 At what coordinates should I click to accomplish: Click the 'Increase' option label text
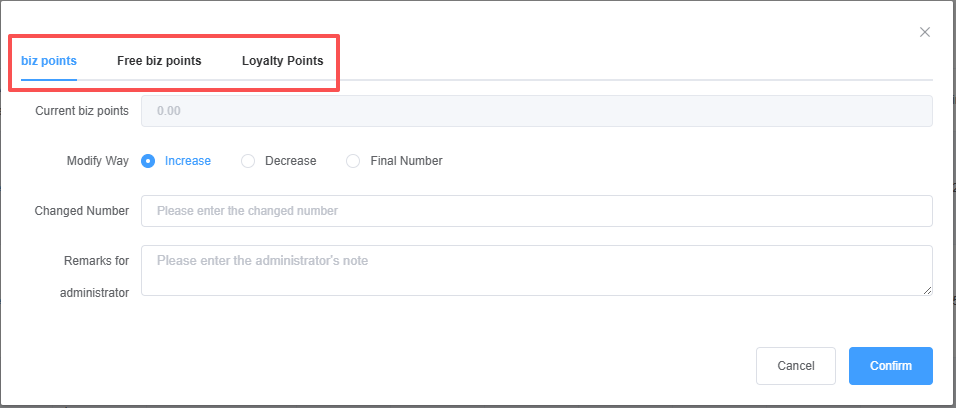188,161
